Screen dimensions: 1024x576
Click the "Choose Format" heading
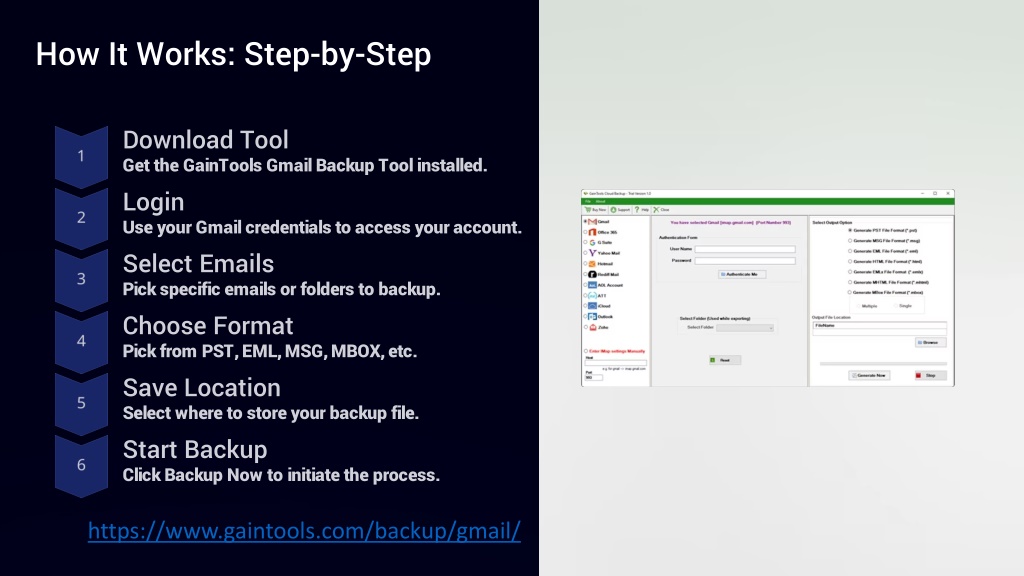208,326
